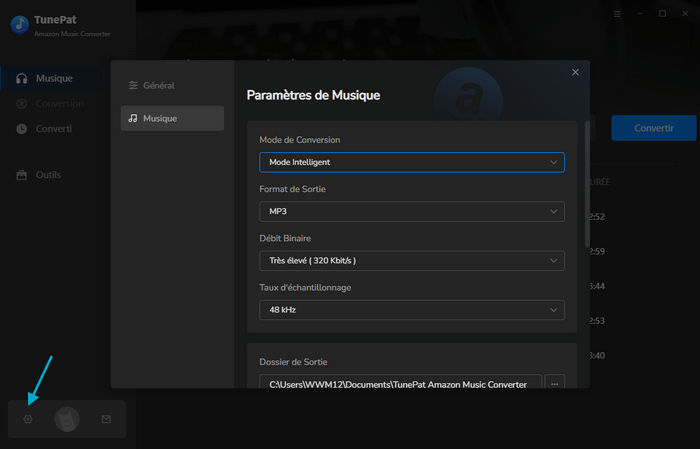Click the Paramètres de Musique heading

313,95
